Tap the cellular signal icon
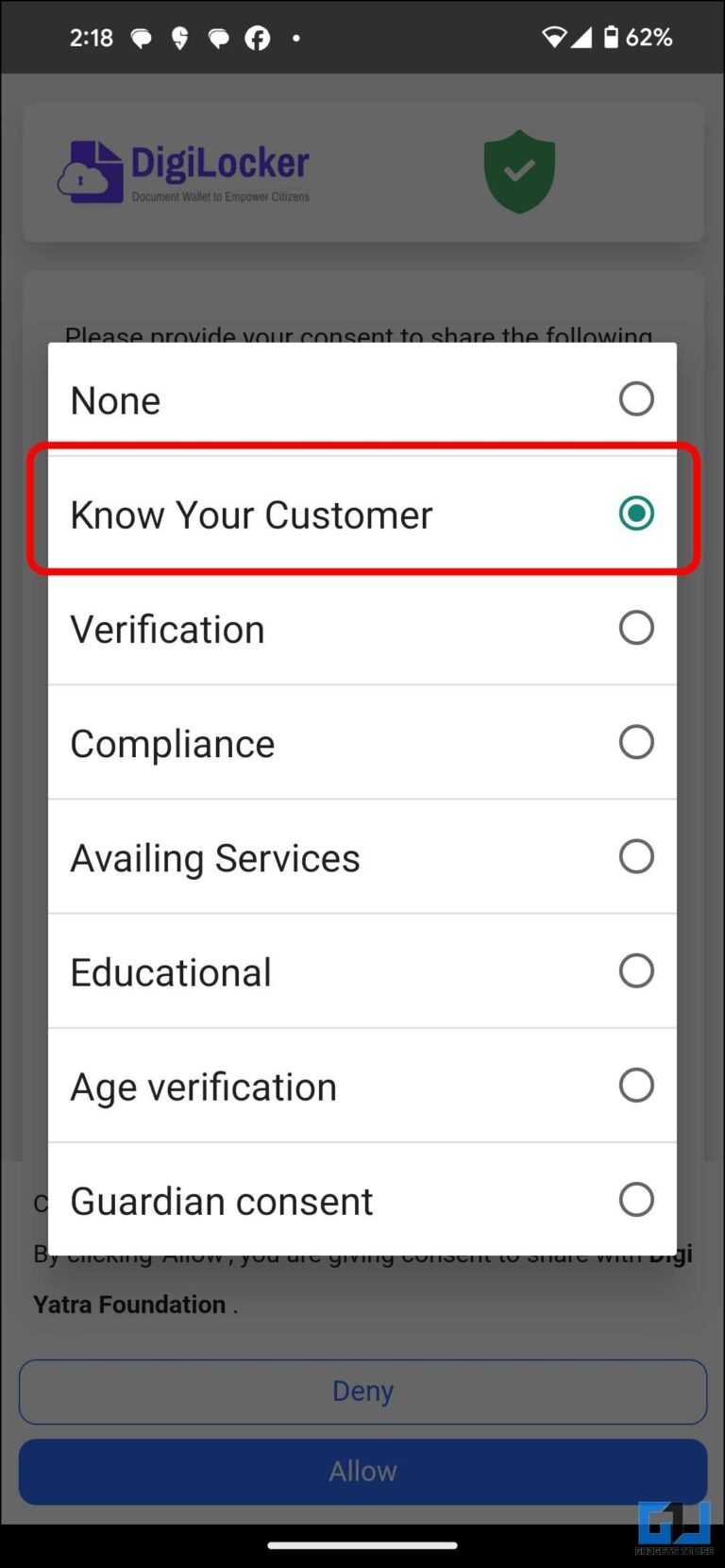Screen dimensions: 725x1568 click(581, 38)
